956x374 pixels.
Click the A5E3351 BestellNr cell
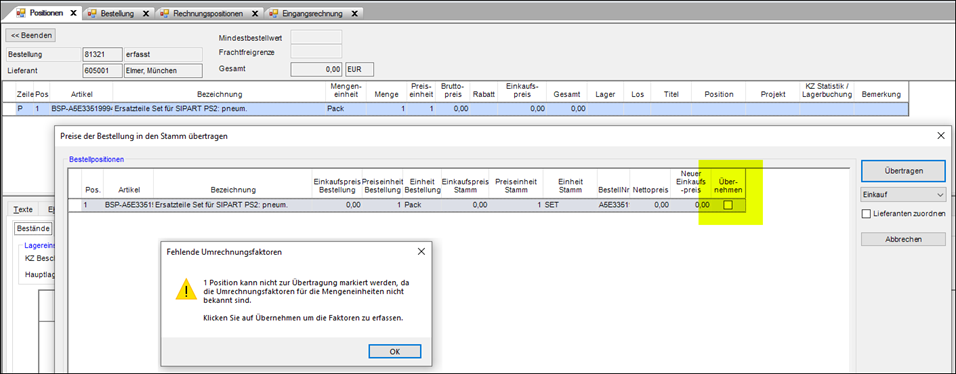pyautogui.click(x=613, y=206)
